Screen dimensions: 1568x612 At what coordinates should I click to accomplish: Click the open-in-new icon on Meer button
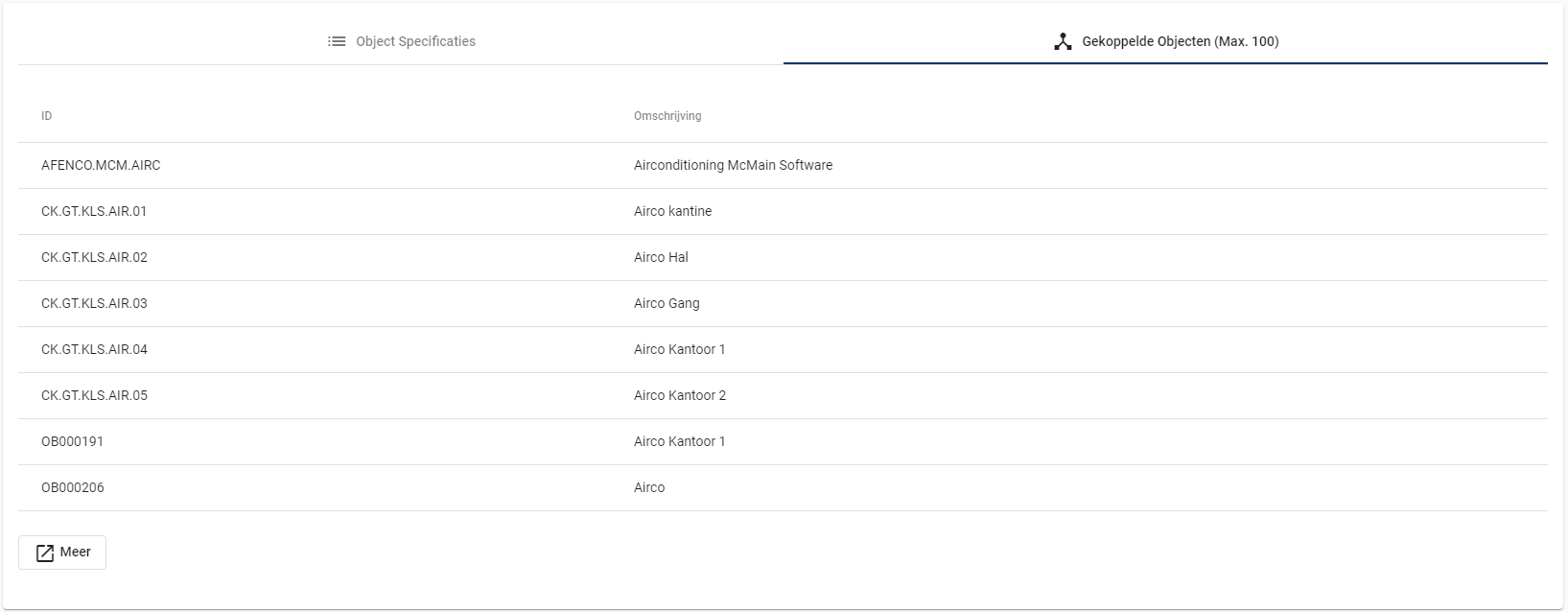[x=45, y=553]
